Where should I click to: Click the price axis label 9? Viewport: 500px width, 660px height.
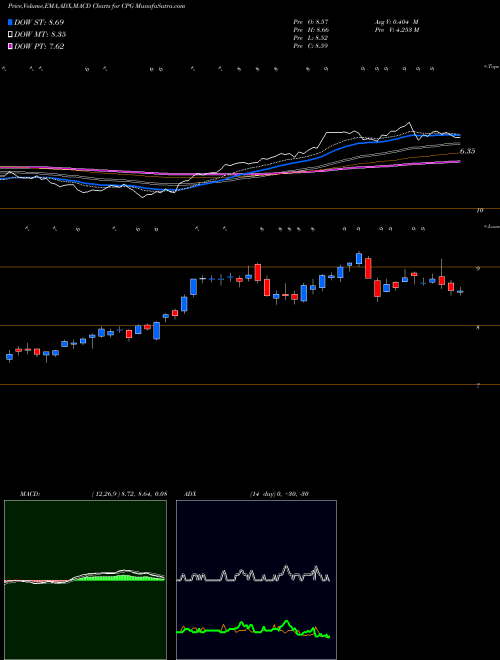(478, 268)
